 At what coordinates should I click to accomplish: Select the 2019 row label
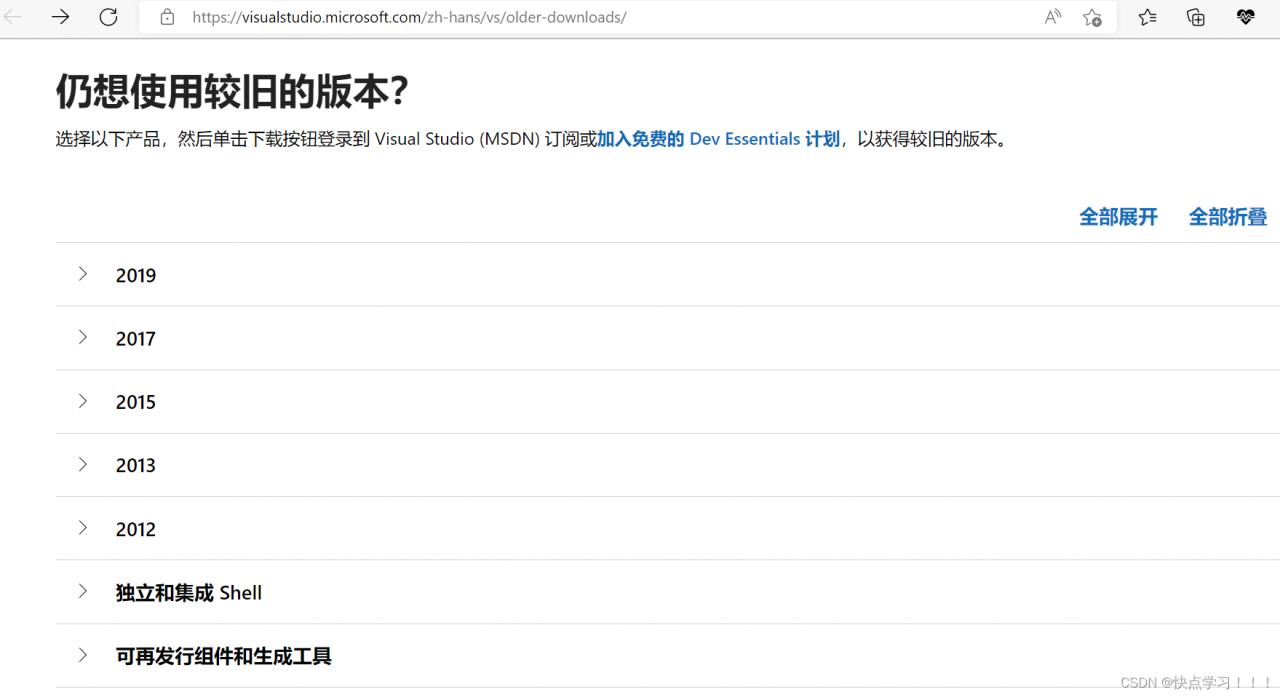coord(136,275)
